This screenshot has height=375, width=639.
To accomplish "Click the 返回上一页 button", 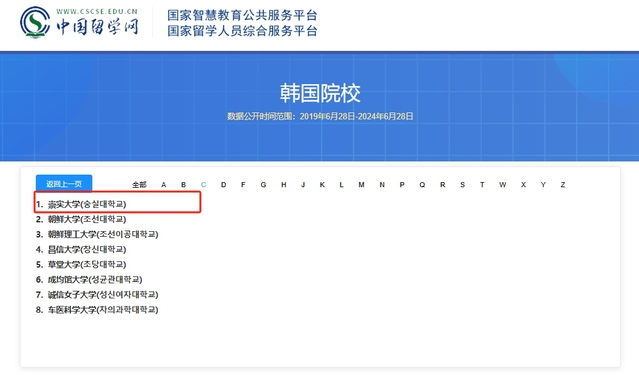I will pyautogui.click(x=64, y=183).
